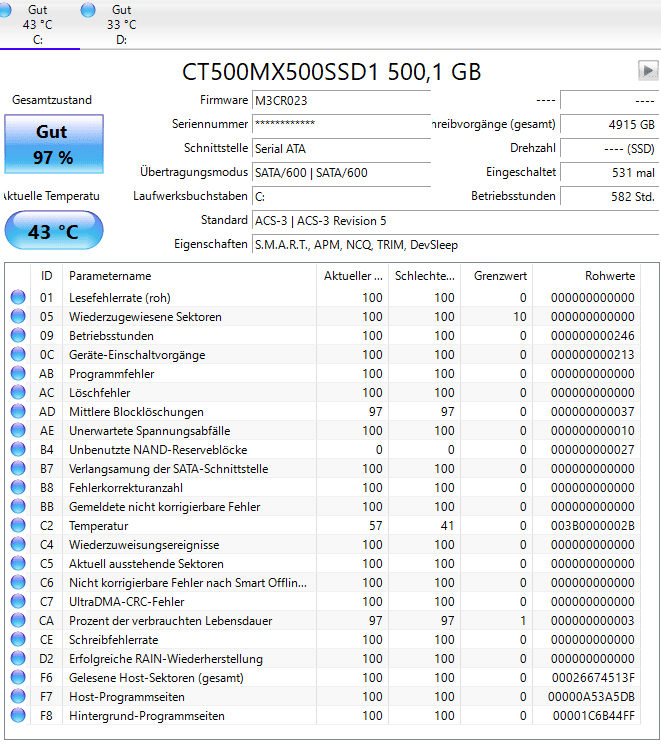Click status icon for Geräte-Einschaltvorgänge
This screenshot has width=661, height=747.
[x=18, y=354]
